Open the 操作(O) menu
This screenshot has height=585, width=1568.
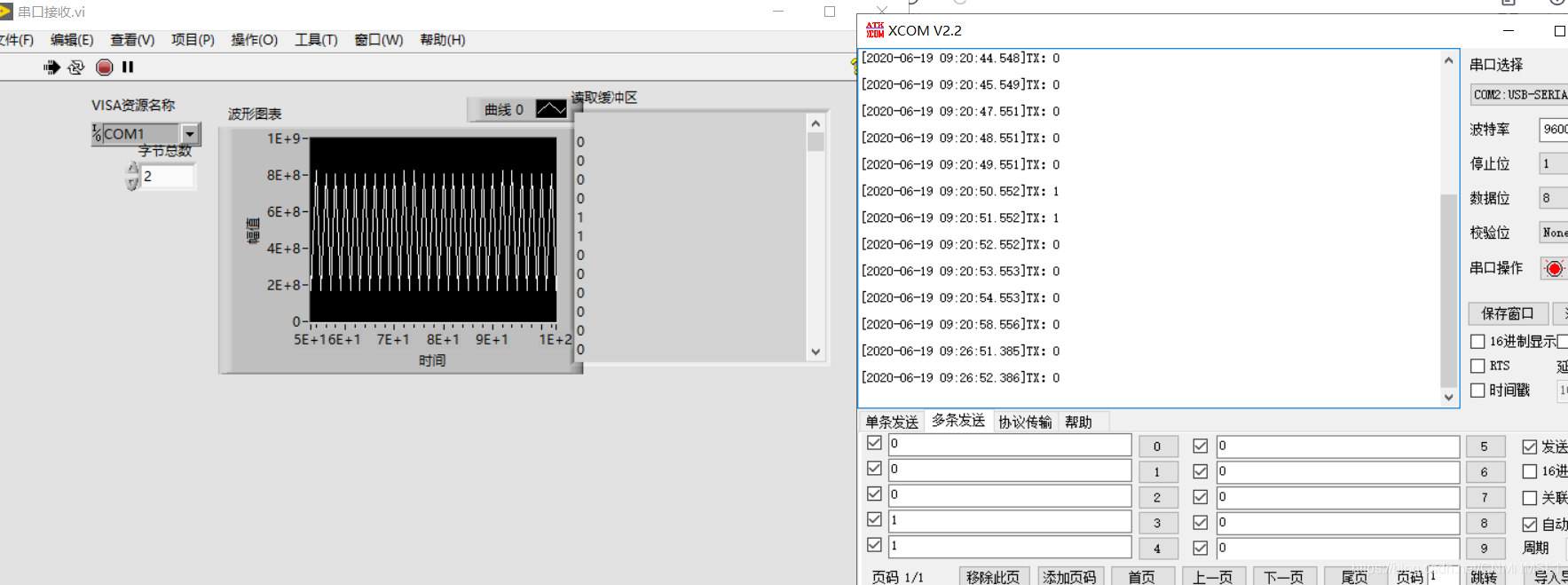tap(254, 40)
